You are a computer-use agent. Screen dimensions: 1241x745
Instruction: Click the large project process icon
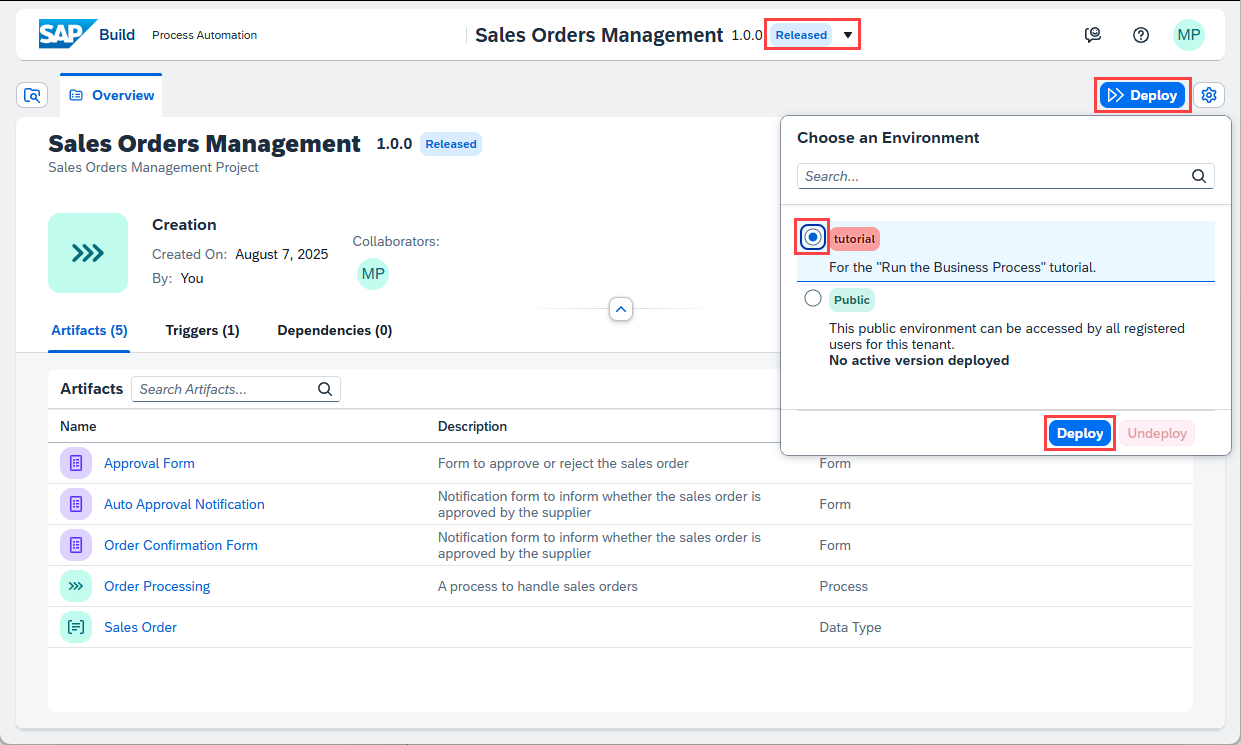pos(88,253)
